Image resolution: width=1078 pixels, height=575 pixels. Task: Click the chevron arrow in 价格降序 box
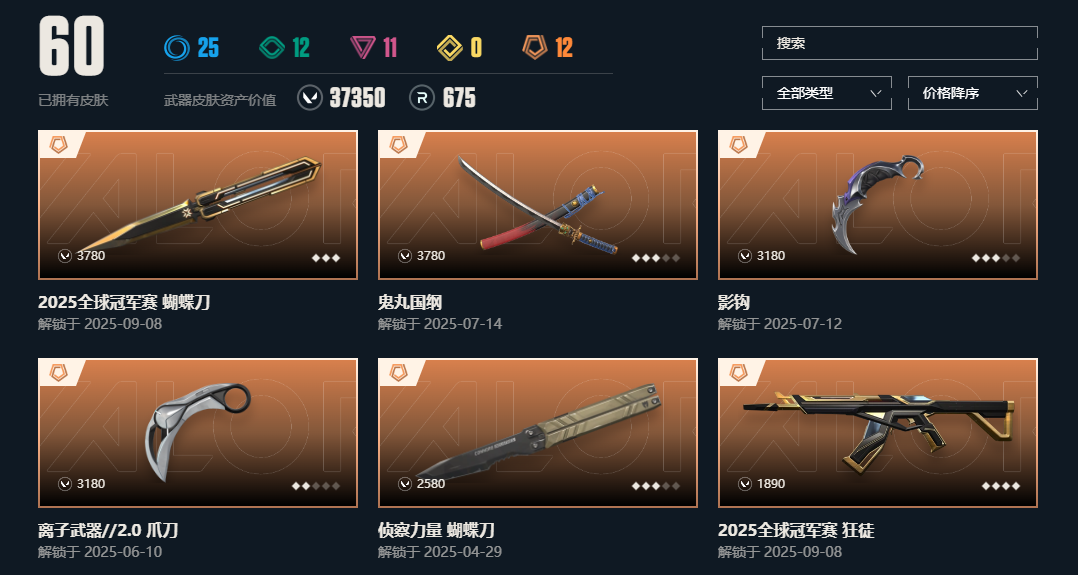[1022, 93]
